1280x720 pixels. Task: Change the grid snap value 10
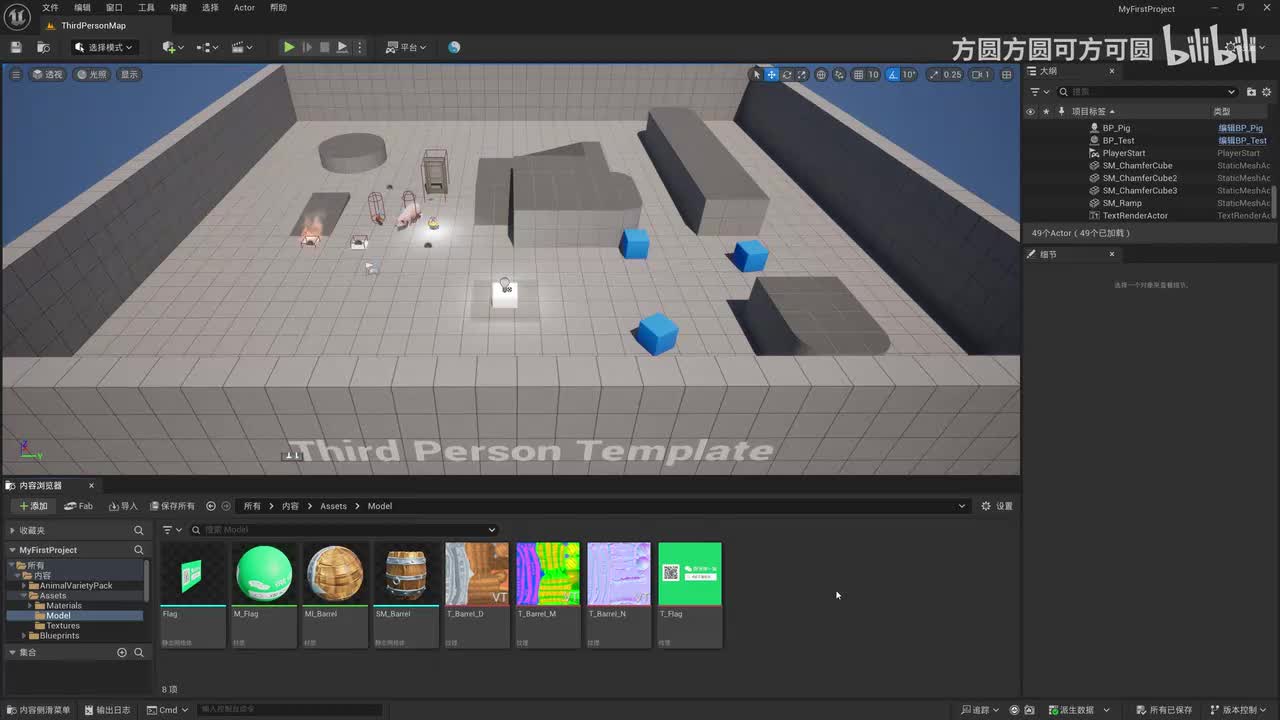[873, 74]
